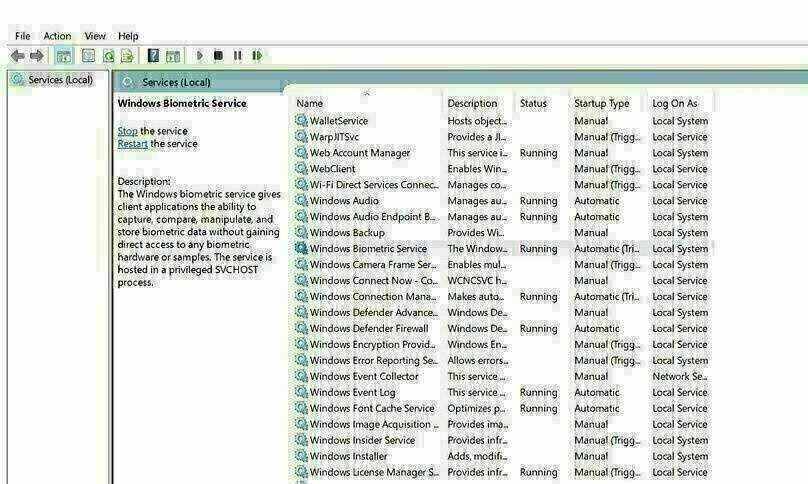808x484 pixels.
Task: Click the Restart the service link
Action: coord(132,144)
